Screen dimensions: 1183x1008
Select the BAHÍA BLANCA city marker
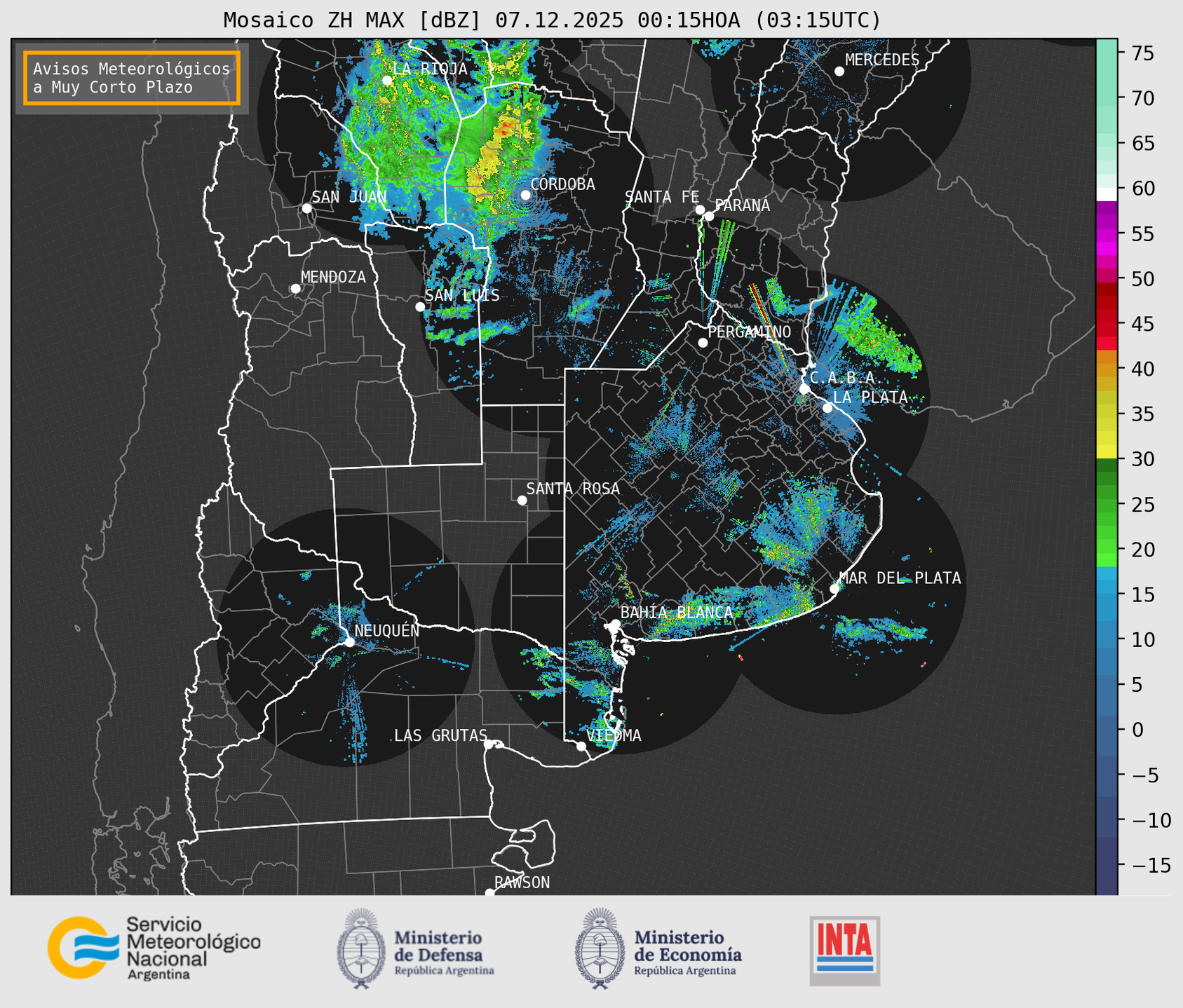(615, 624)
